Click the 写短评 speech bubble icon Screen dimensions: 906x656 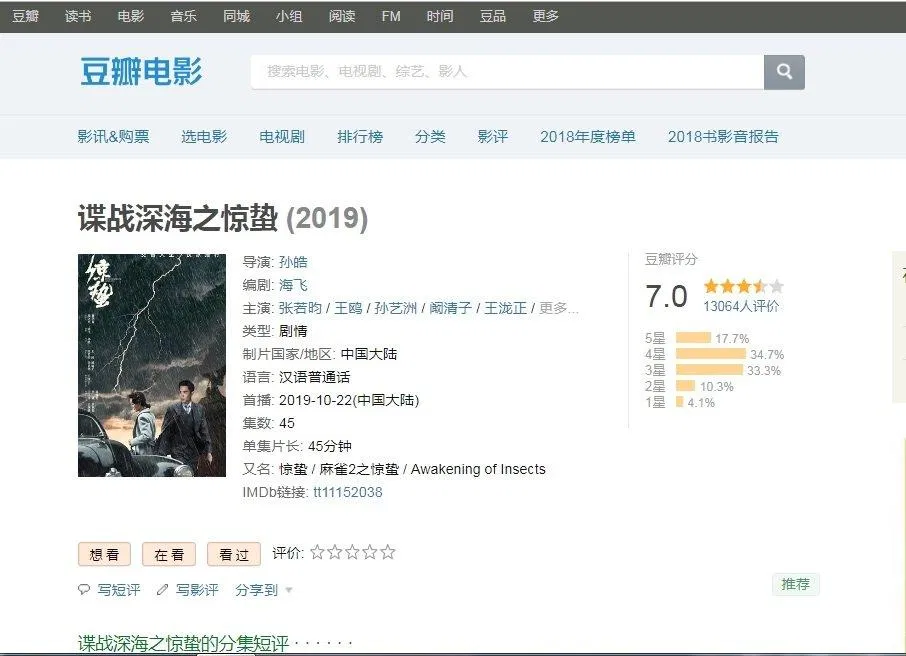tap(84, 590)
